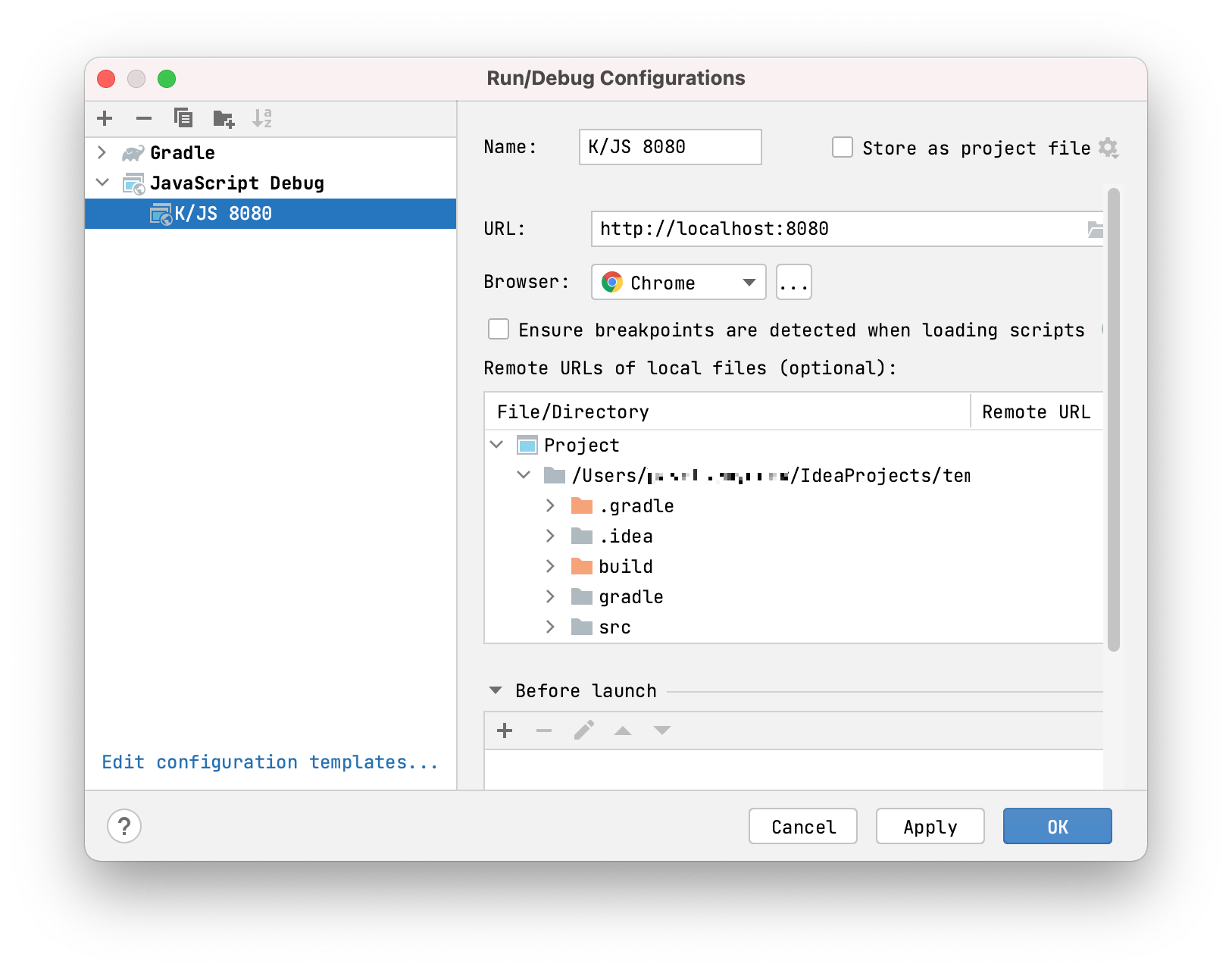Expand the Gradle configurations node
The height and width of the screenshot is (973, 1232).
coord(102,152)
